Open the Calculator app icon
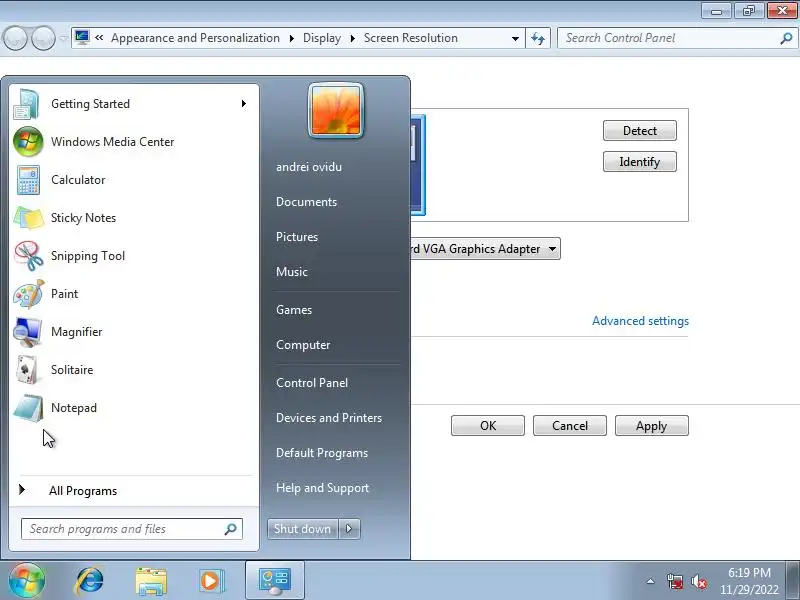The image size is (800, 600). [28, 180]
